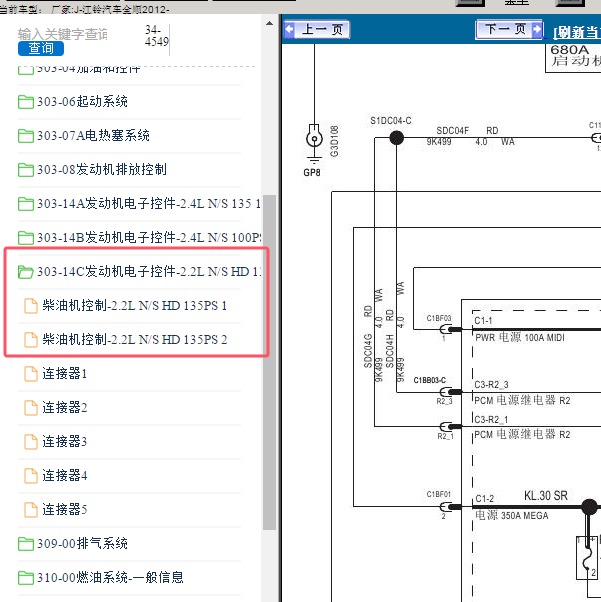Click page icon beside 连接器1
Screen dimensions: 601x602
pos(31,374)
